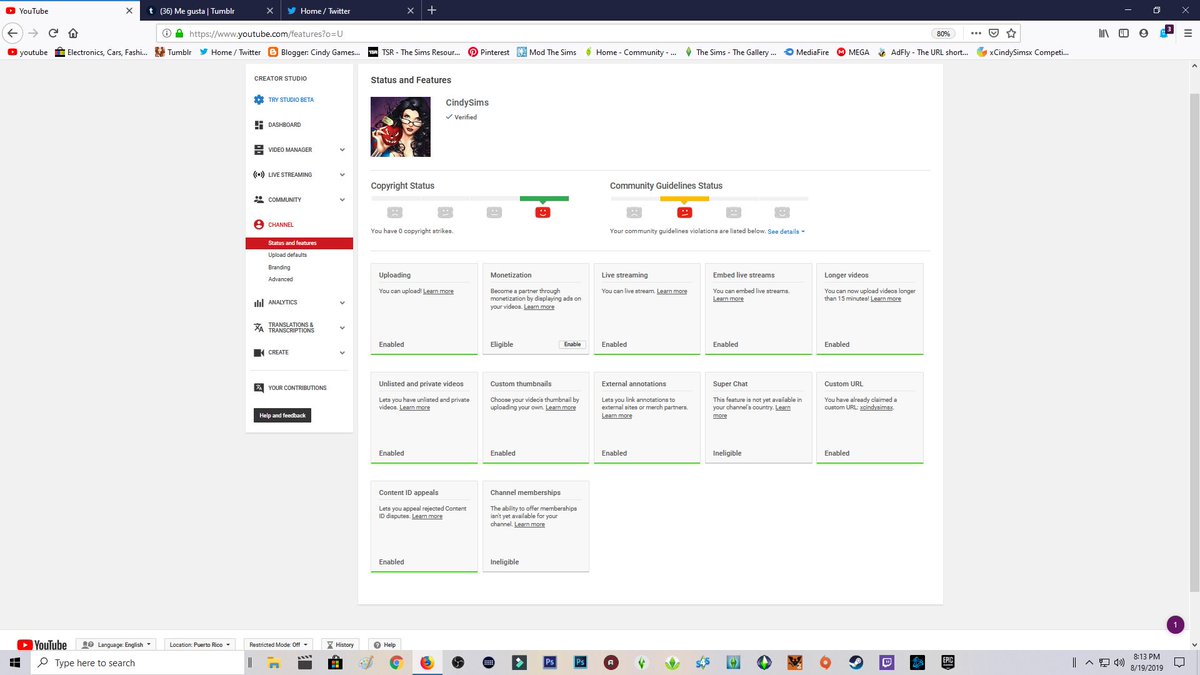1200x675 pixels.
Task: Click the Translations & Transcriptions icon
Action: click(x=259, y=327)
